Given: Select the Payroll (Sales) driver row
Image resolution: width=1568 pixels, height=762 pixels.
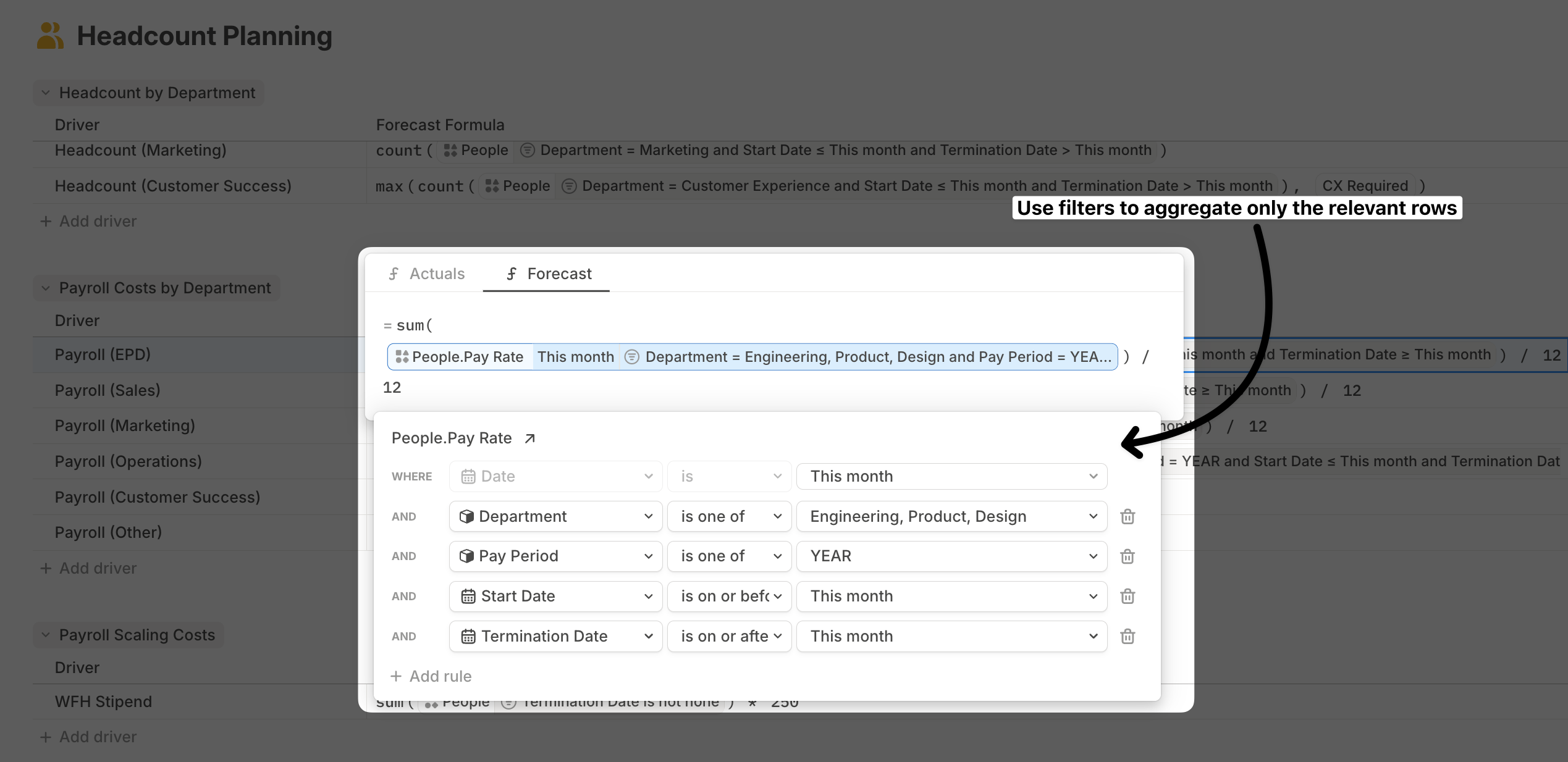Looking at the screenshot, I should pos(107,390).
